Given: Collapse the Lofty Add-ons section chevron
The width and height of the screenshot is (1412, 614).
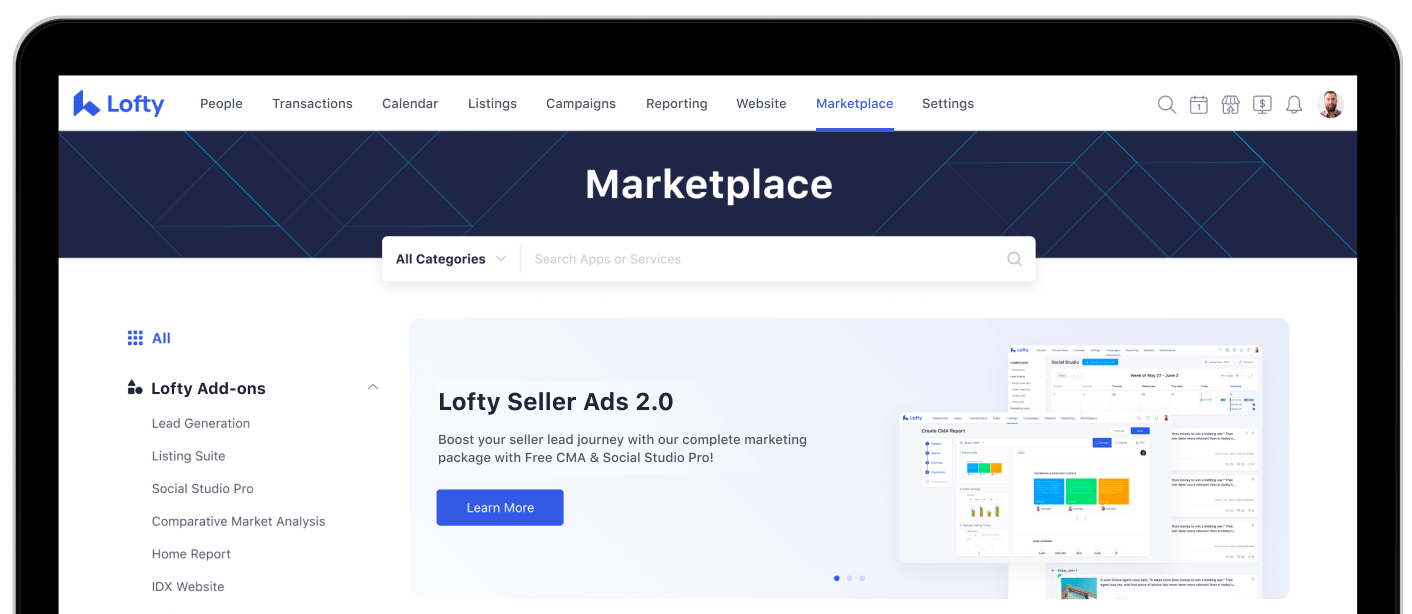Looking at the screenshot, I should pos(373,387).
